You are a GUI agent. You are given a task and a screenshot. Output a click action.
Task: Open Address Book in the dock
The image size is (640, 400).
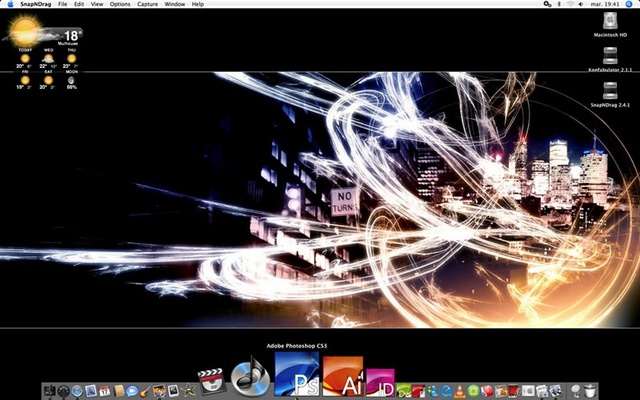click(x=119, y=391)
